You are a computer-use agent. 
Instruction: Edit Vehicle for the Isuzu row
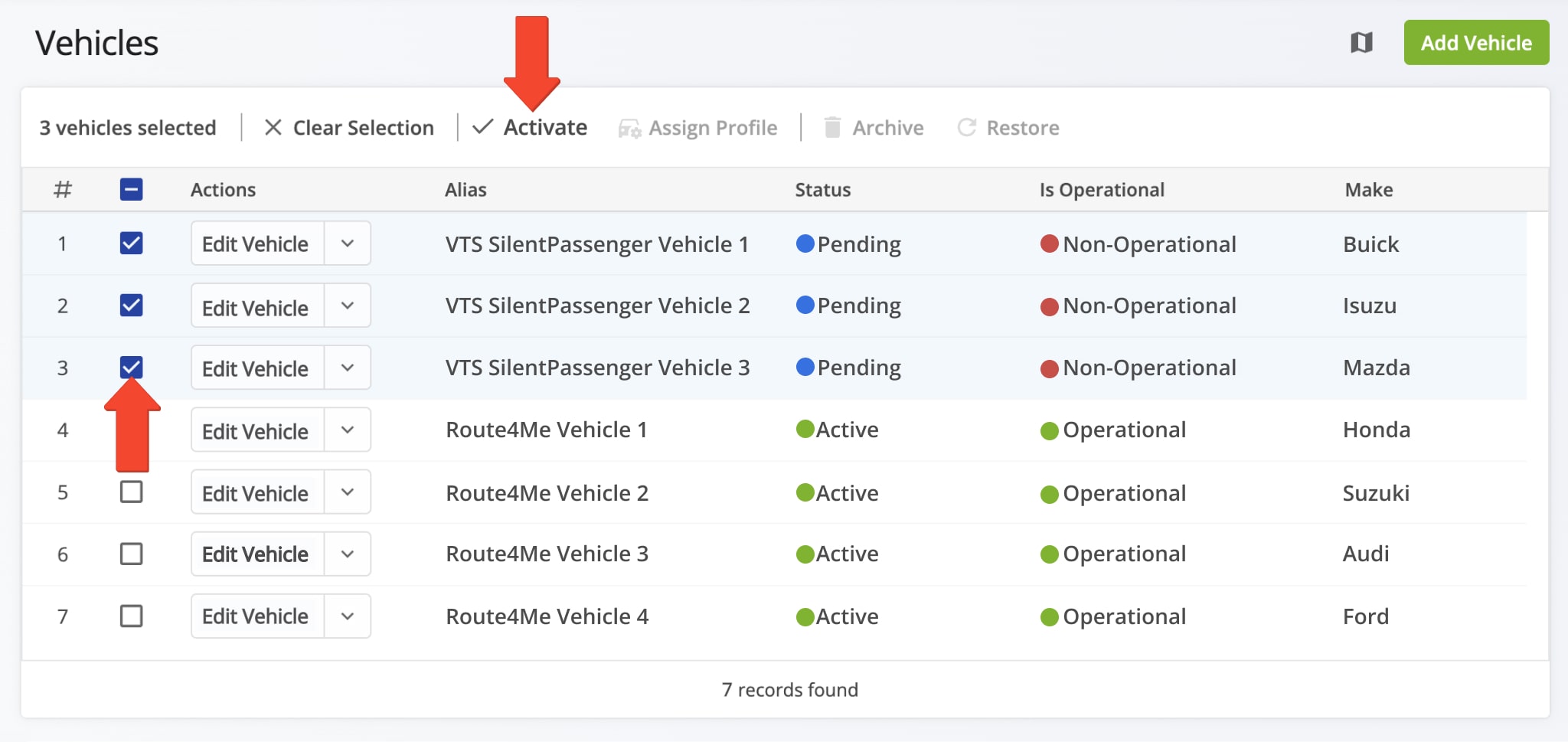257,306
